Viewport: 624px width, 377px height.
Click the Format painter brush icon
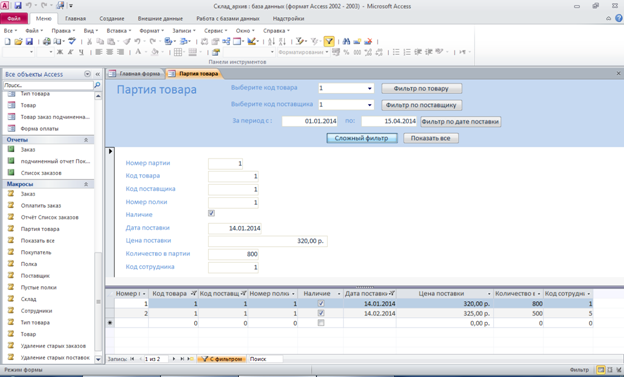pos(127,41)
